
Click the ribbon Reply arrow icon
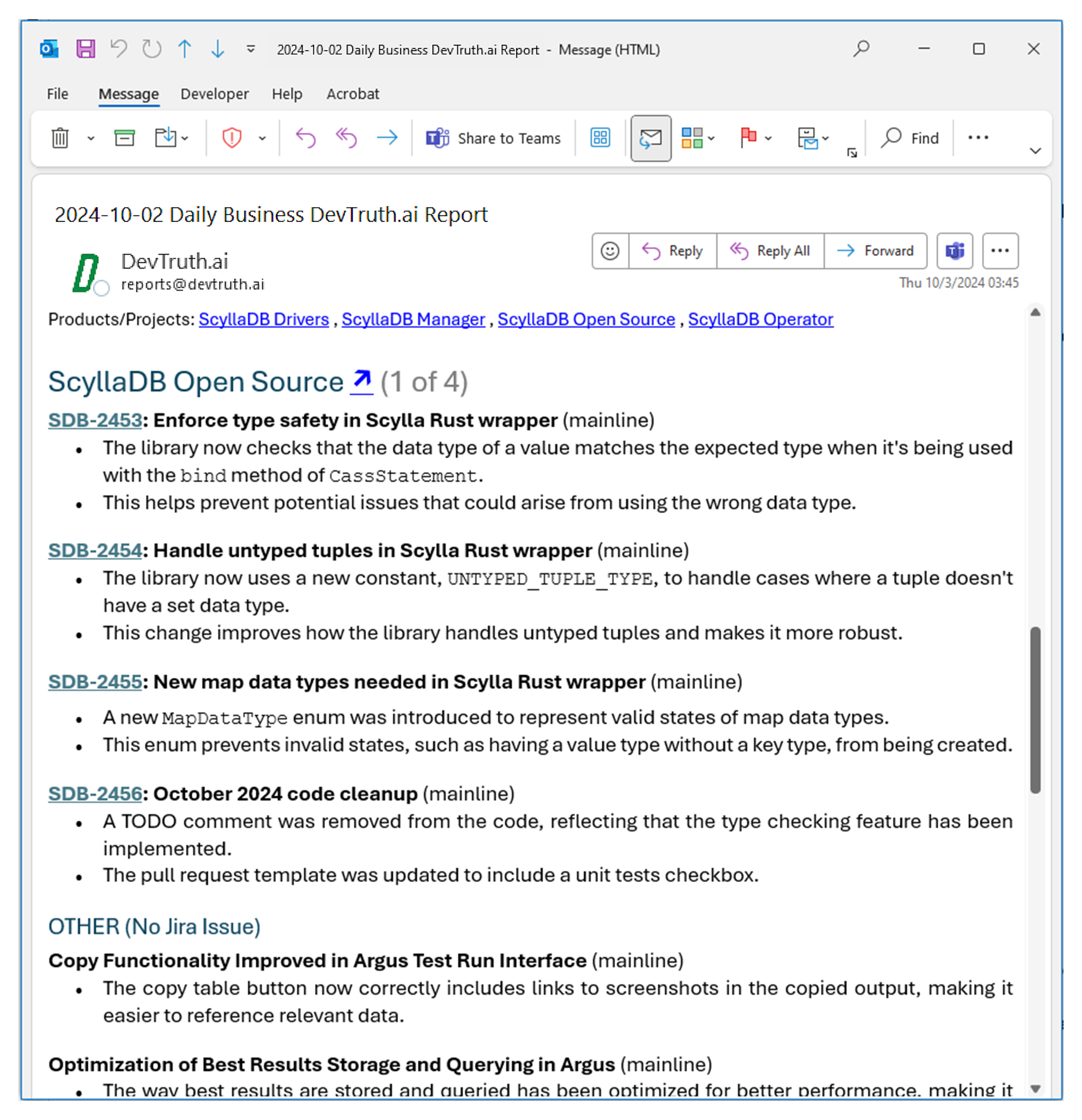[305, 138]
